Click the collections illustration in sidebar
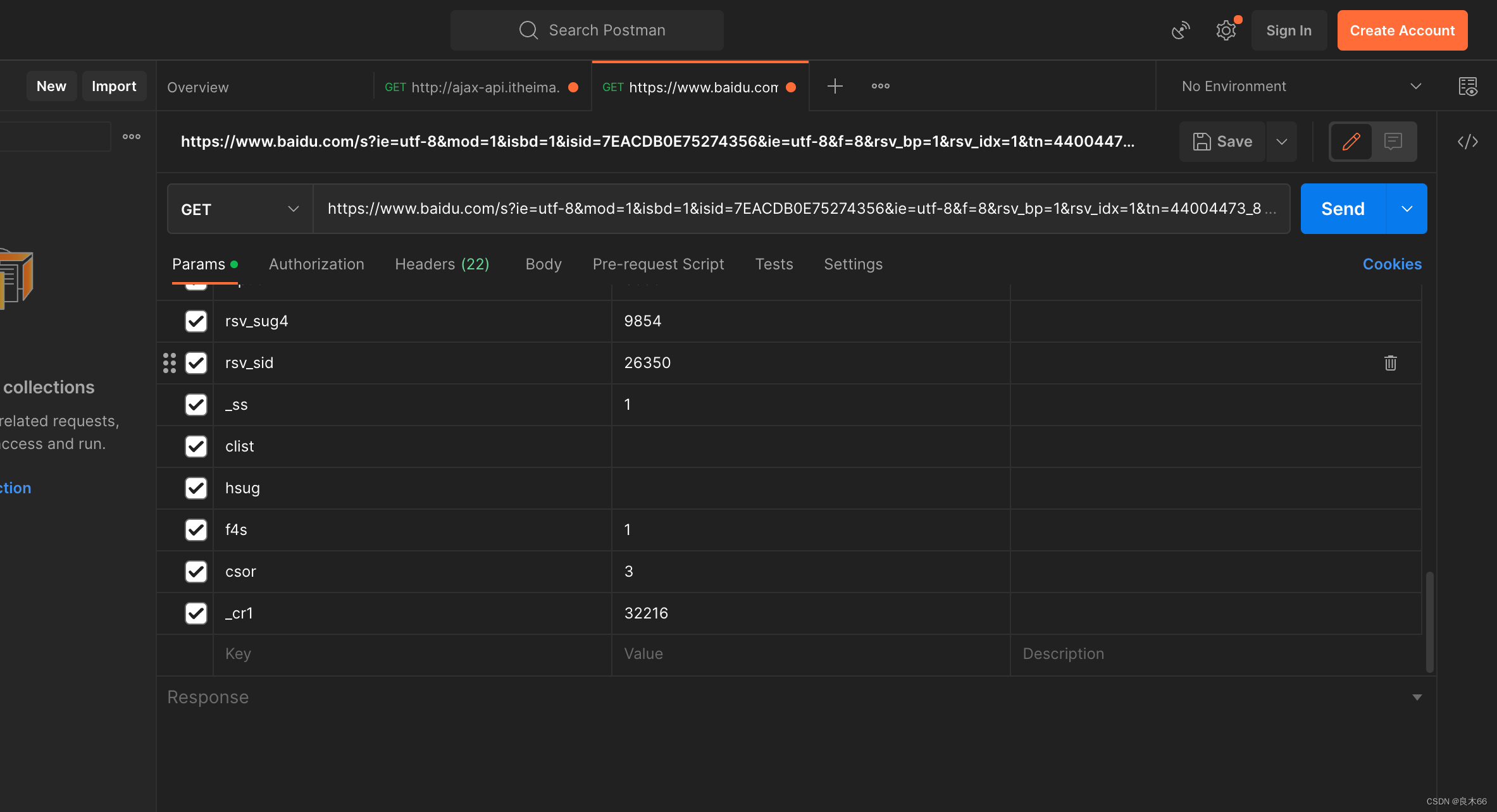The width and height of the screenshot is (1497, 812). click(x=16, y=278)
